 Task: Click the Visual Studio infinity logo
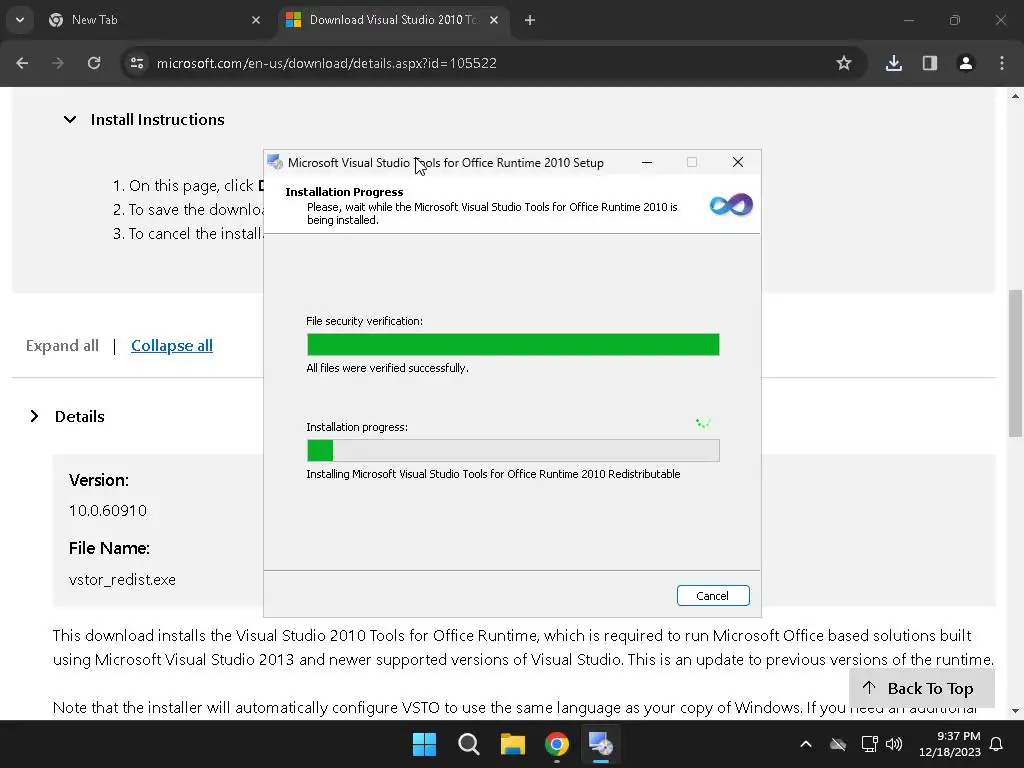click(x=731, y=205)
